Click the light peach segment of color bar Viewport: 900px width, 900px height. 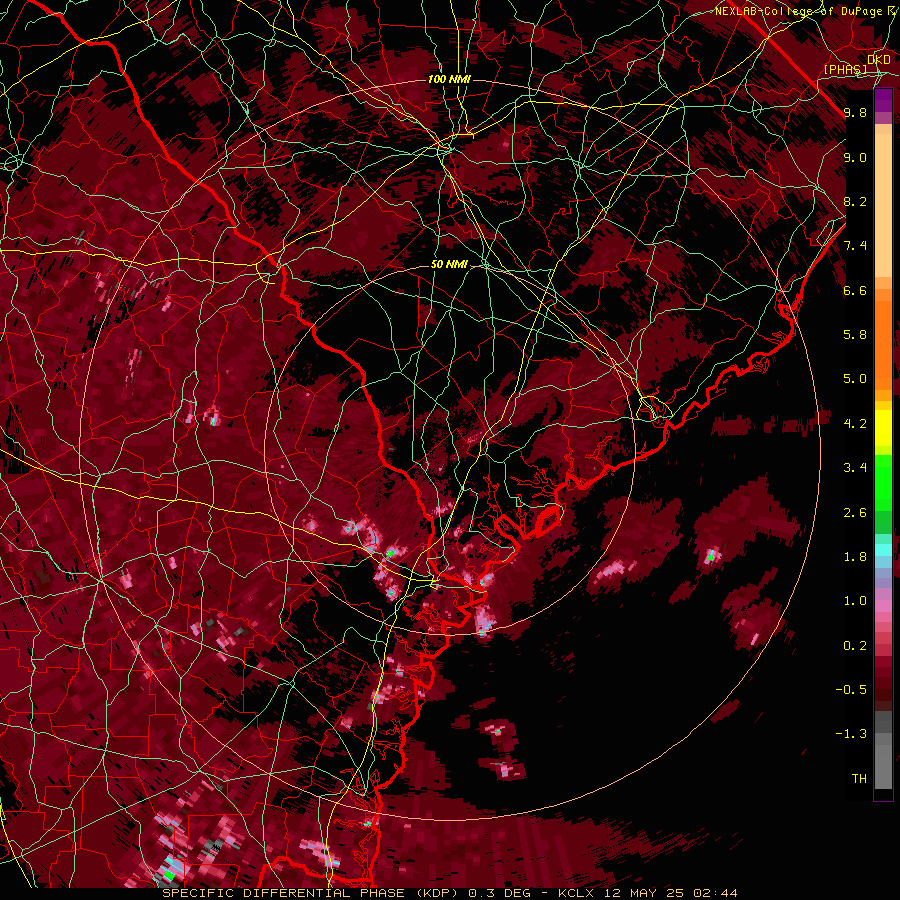[883, 205]
